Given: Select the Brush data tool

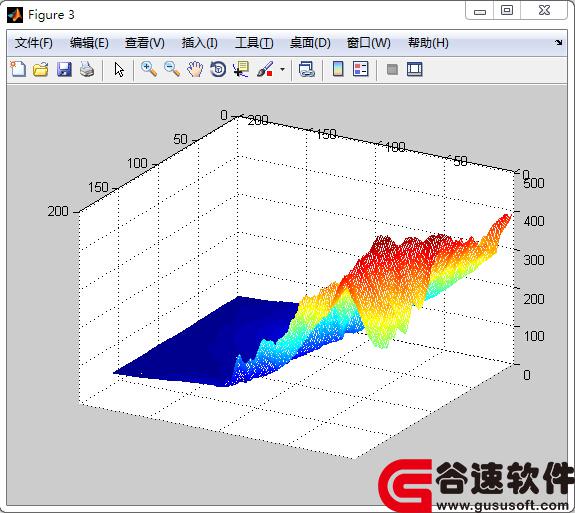Looking at the screenshot, I should tap(265, 69).
